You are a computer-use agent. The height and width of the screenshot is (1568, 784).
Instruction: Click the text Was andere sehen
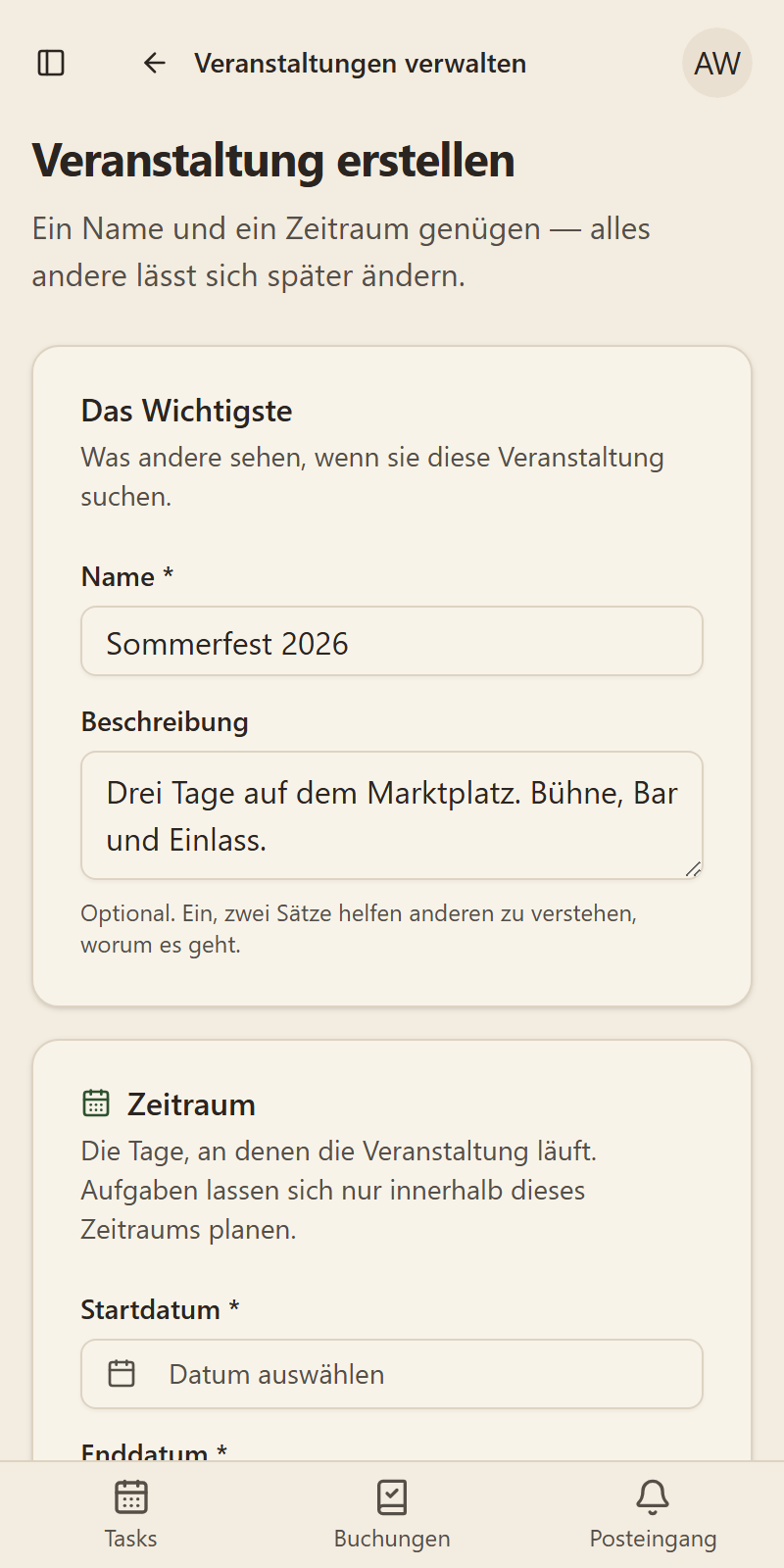(x=372, y=476)
